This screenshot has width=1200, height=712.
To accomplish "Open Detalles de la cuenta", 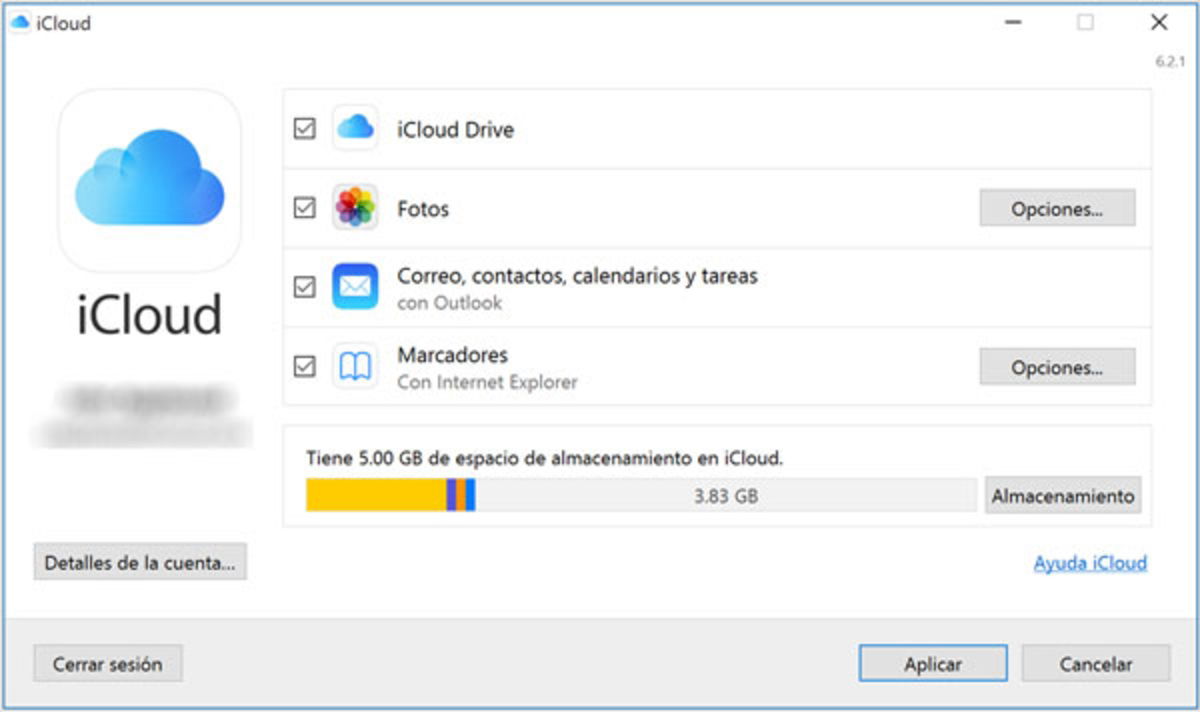I will coord(140,563).
